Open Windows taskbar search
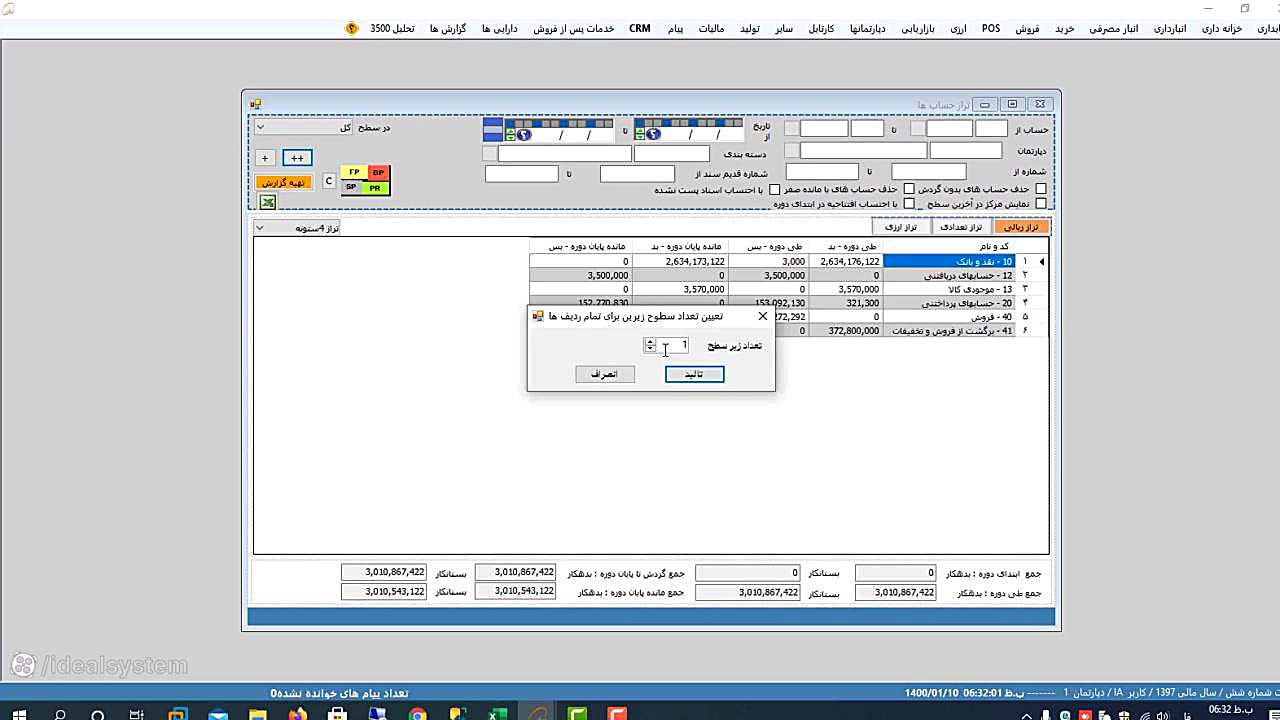1280x720 pixels. (60, 715)
